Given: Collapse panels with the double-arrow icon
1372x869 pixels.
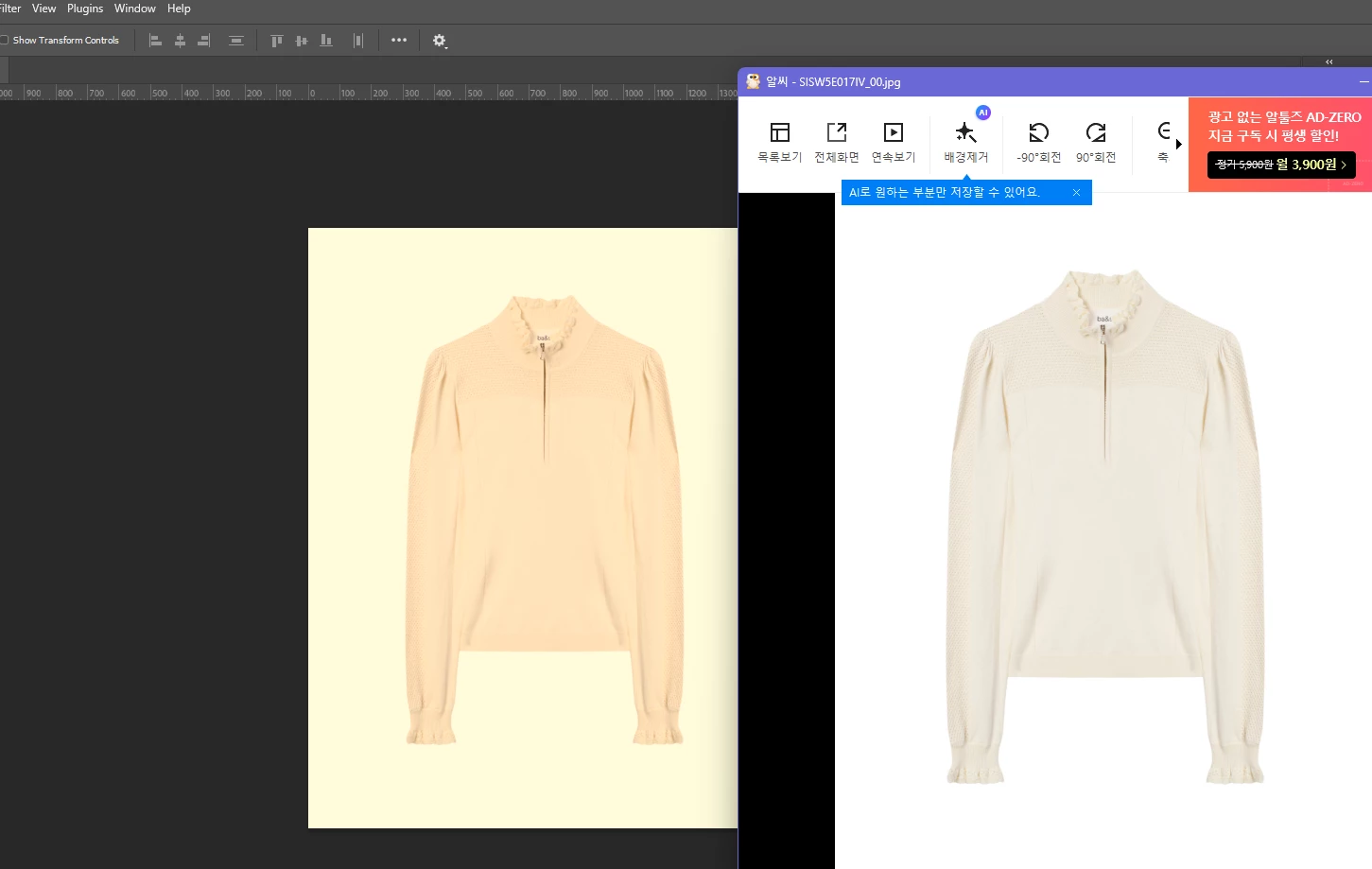Looking at the screenshot, I should [1329, 61].
